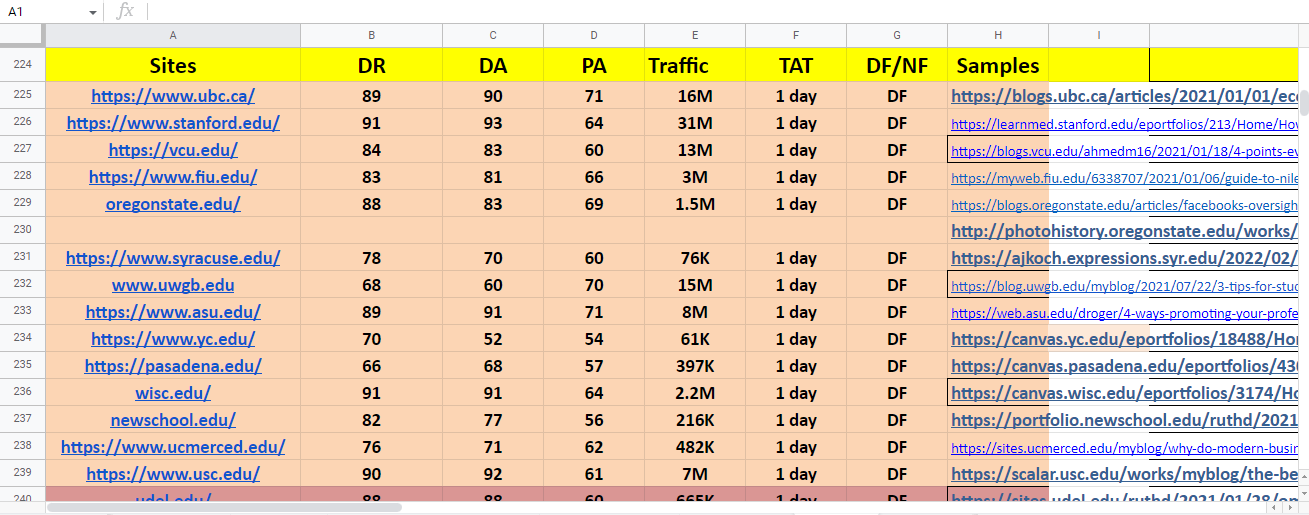The width and height of the screenshot is (1309, 515).
Task: Open the https://www.usc.edu/ link
Action: [x=173, y=474]
